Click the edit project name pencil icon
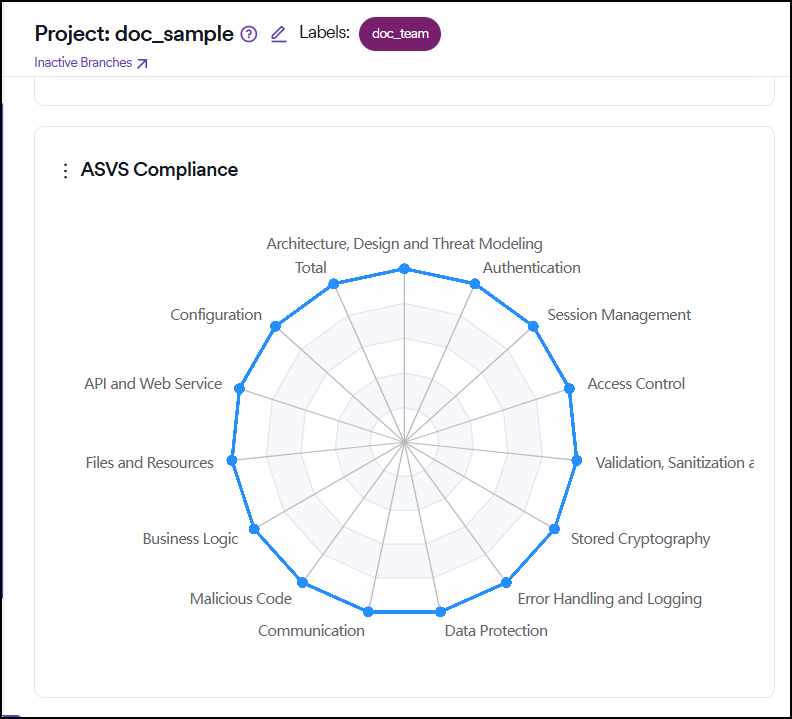The height and width of the screenshot is (719, 792). coord(279,34)
